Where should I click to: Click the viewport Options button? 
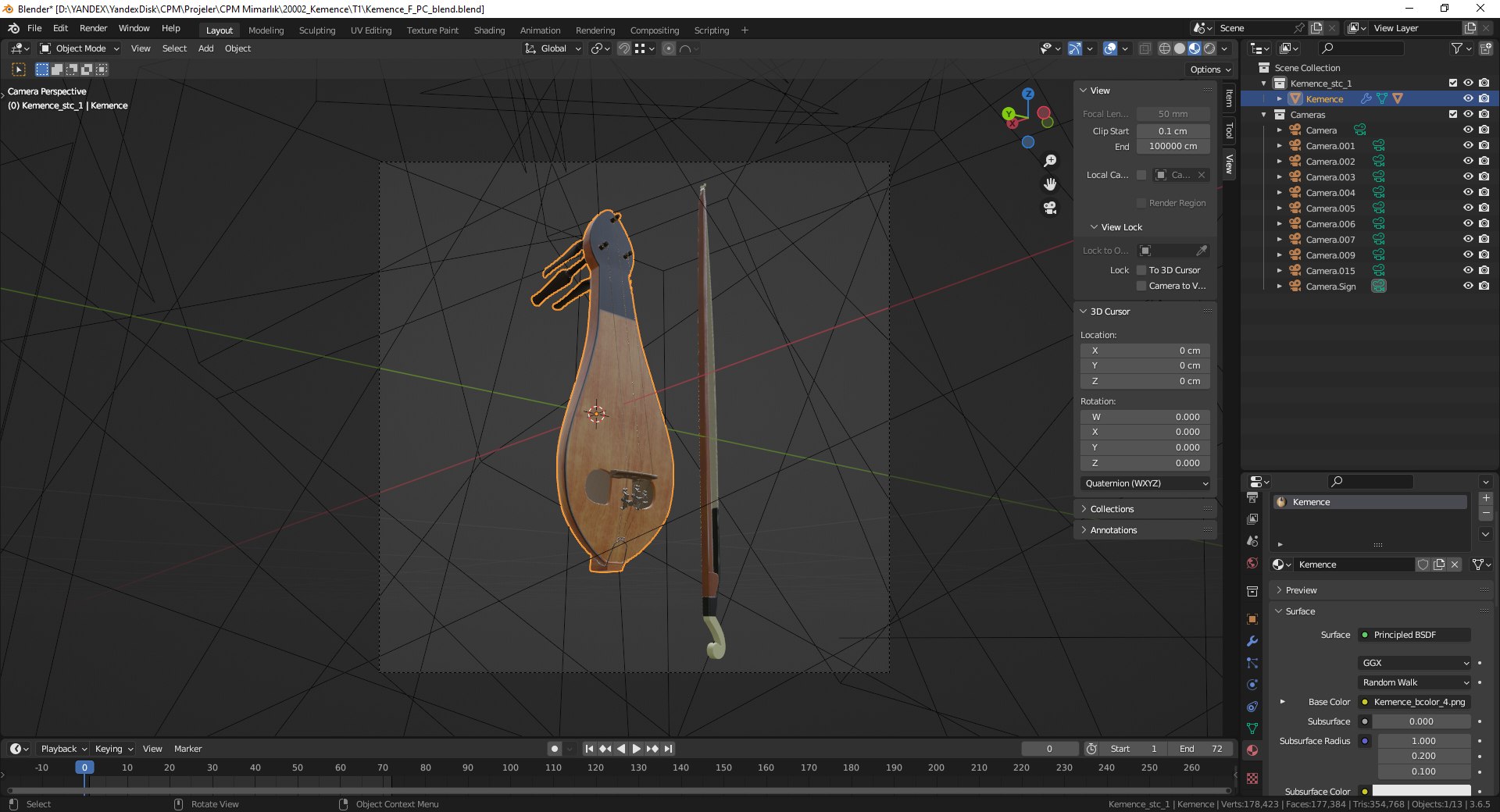coord(1210,69)
